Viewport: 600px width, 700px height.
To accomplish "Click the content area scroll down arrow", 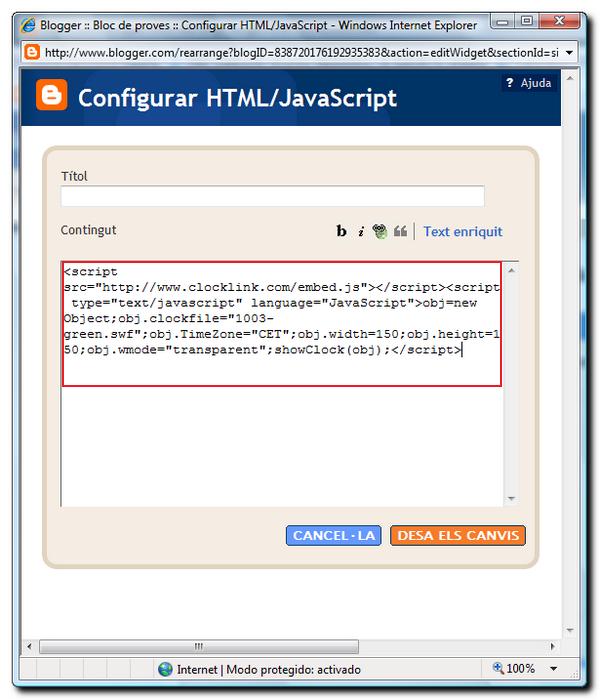I will click(x=512, y=498).
